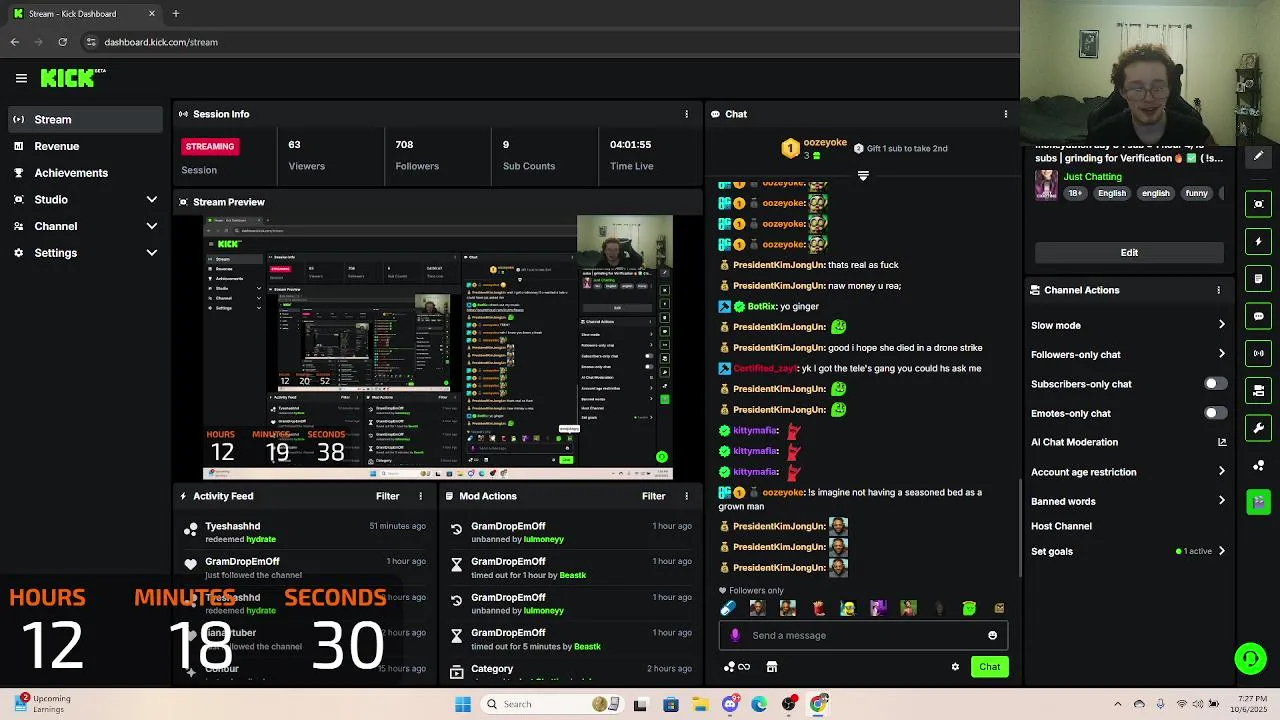Screen dimensions: 1280x720
Task: Go to Stream in sidebar
Action: pos(85,120)
